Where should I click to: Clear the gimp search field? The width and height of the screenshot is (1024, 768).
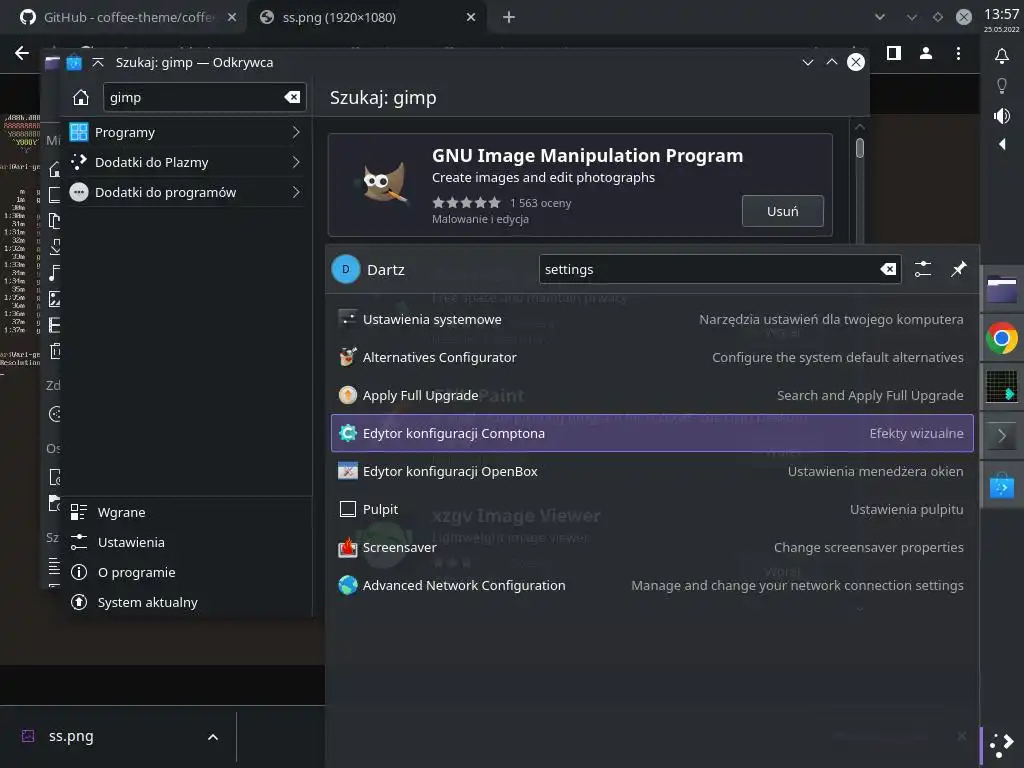pos(292,97)
